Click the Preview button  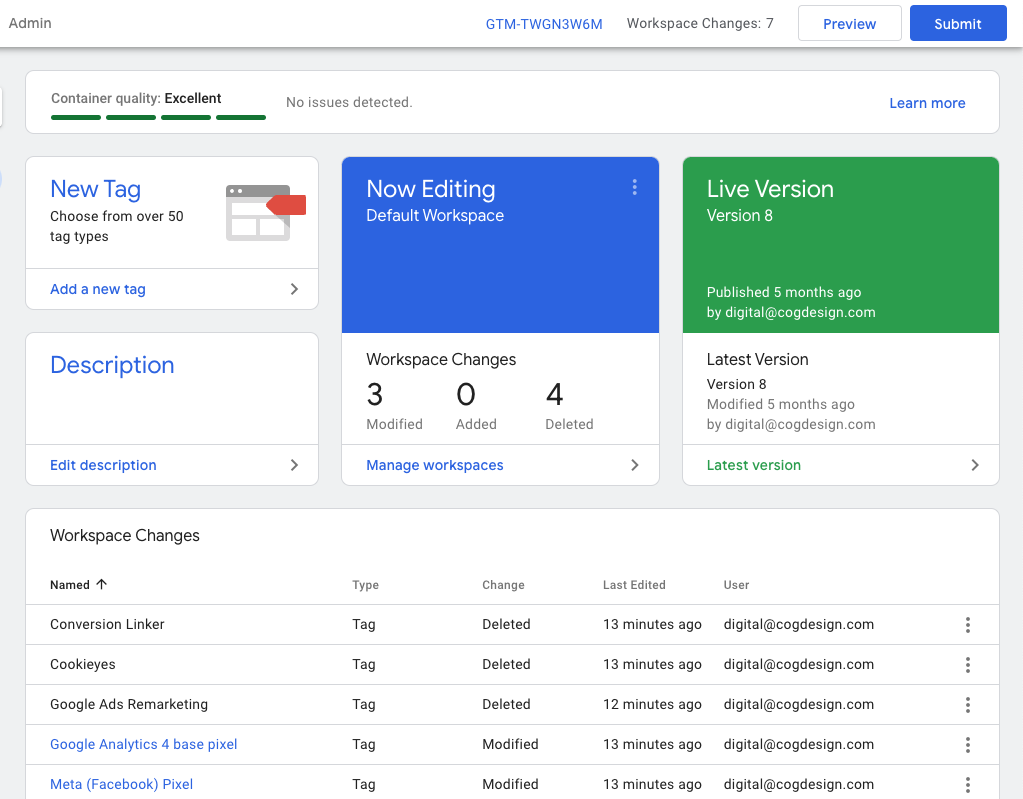coord(849,23)
